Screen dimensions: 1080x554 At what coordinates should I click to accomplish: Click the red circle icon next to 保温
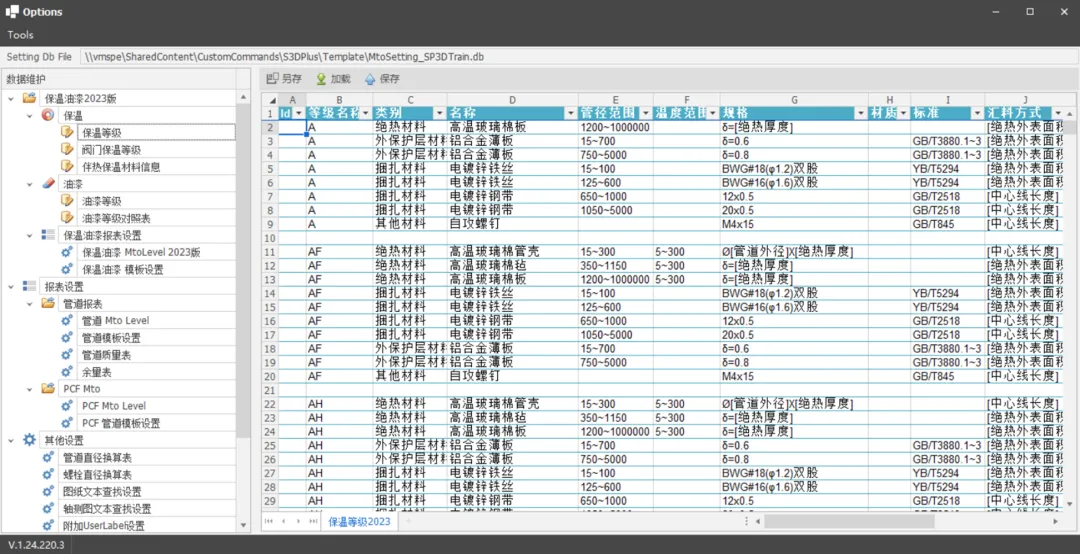pyautogui.click(x=48, y=115)
